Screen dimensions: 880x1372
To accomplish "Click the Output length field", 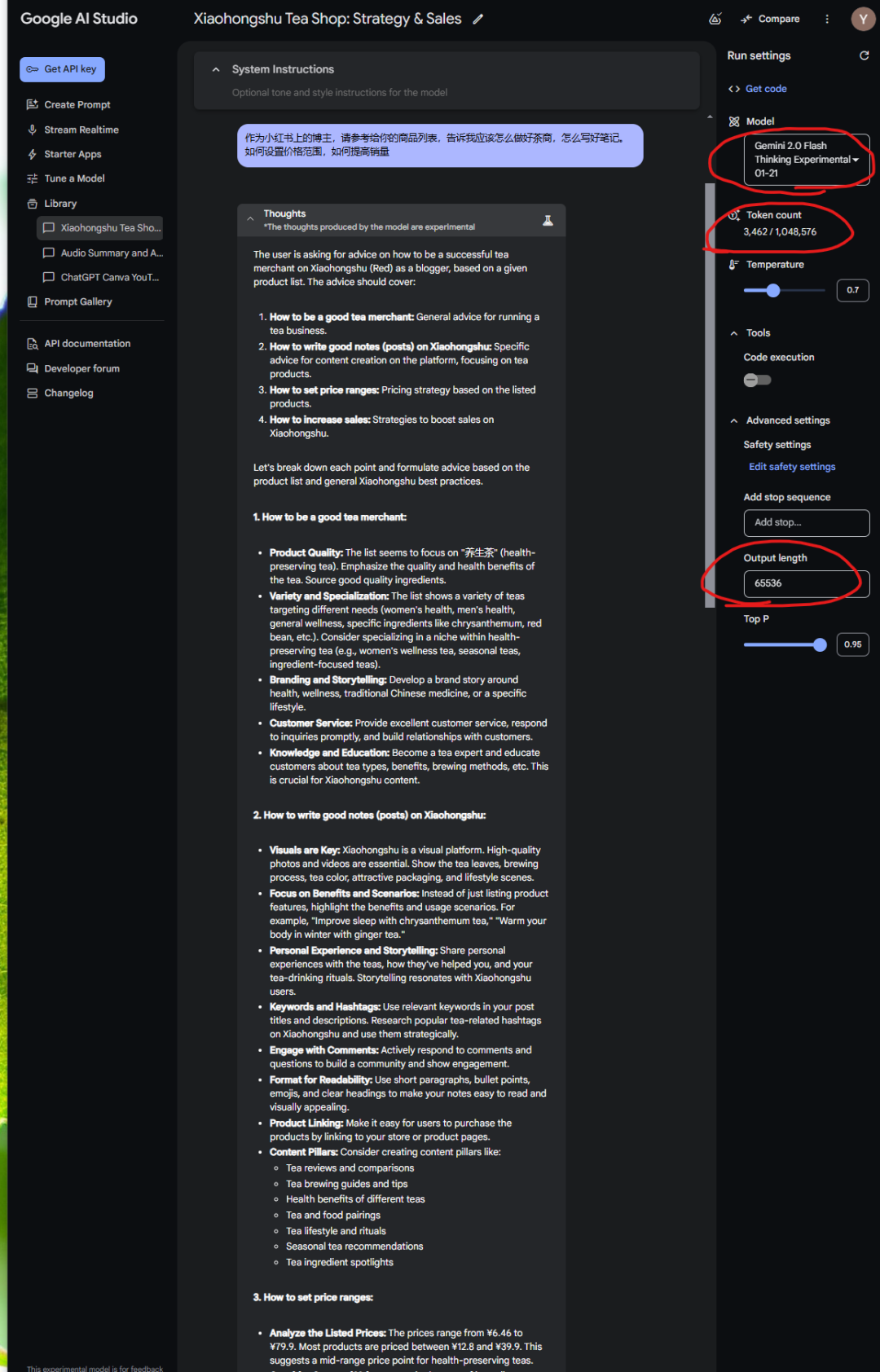I will click(x=807, y=583).
